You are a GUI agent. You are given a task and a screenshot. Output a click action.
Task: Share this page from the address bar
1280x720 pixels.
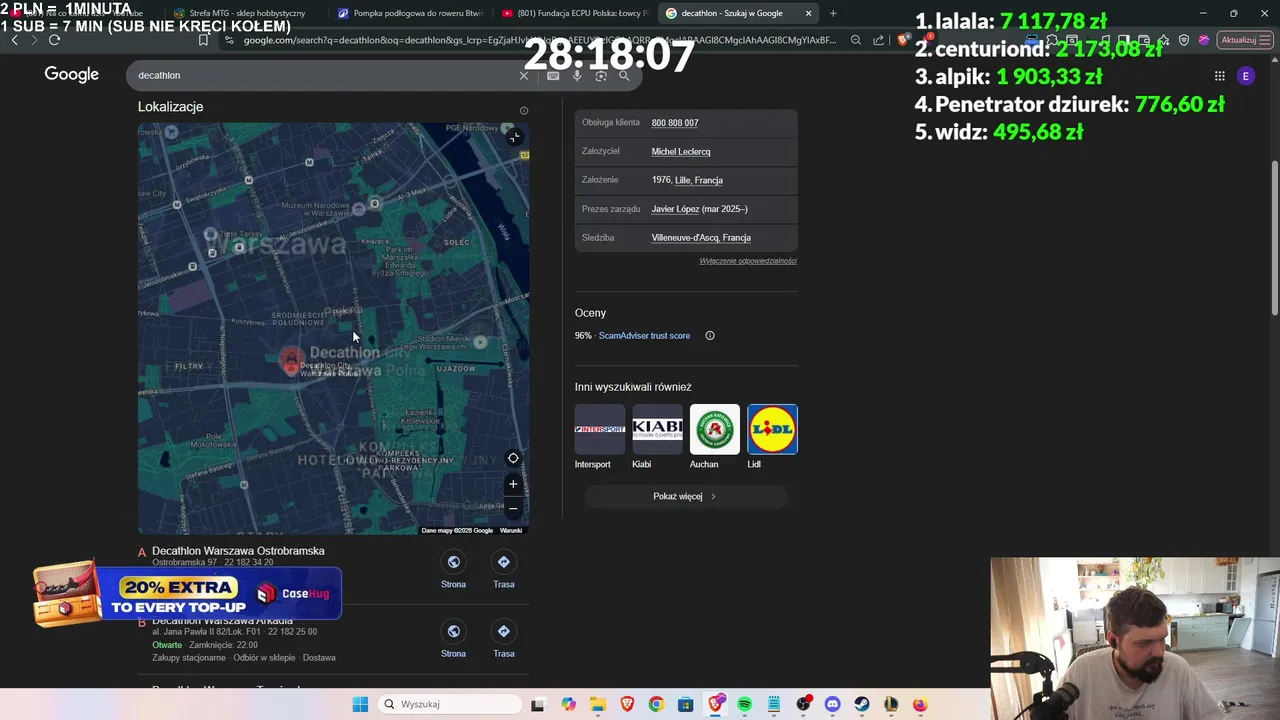[878, 40]
